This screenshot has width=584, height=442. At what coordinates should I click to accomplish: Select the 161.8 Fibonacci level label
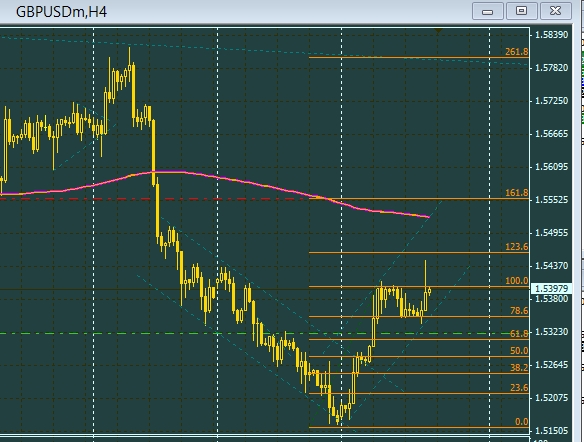(x=517, y=193)
